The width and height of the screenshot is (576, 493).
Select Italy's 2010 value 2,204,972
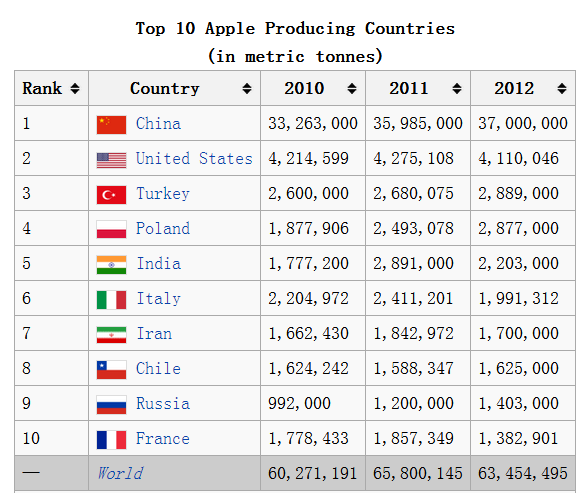(308, 299)
